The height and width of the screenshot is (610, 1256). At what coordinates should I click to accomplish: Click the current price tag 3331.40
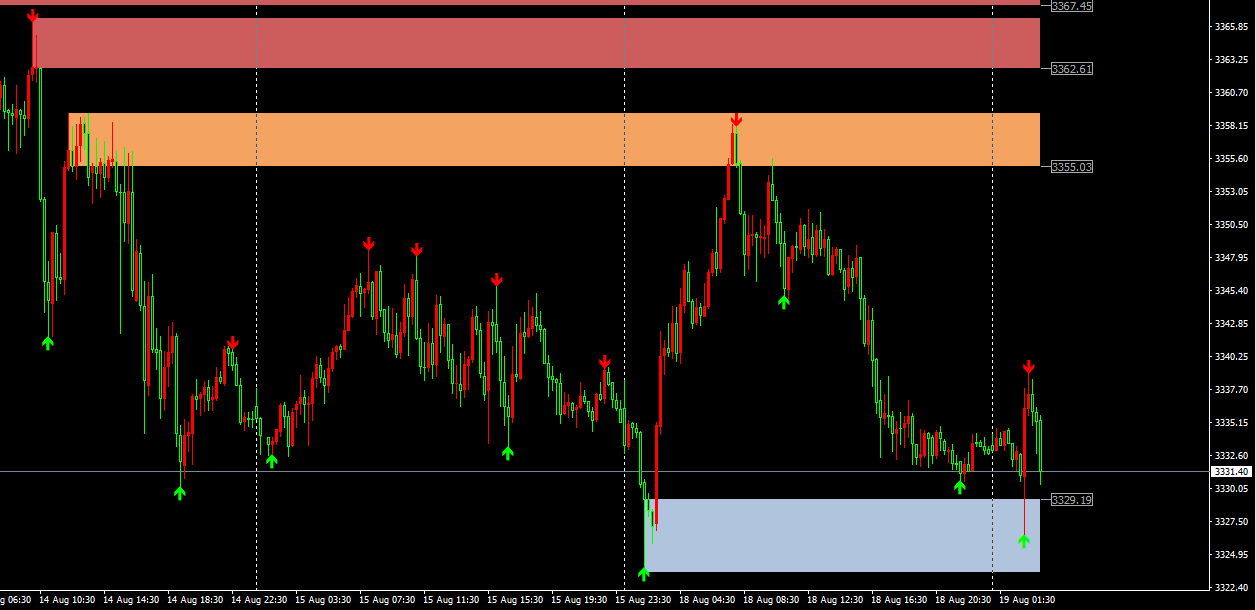click(x=1230, y=471)
